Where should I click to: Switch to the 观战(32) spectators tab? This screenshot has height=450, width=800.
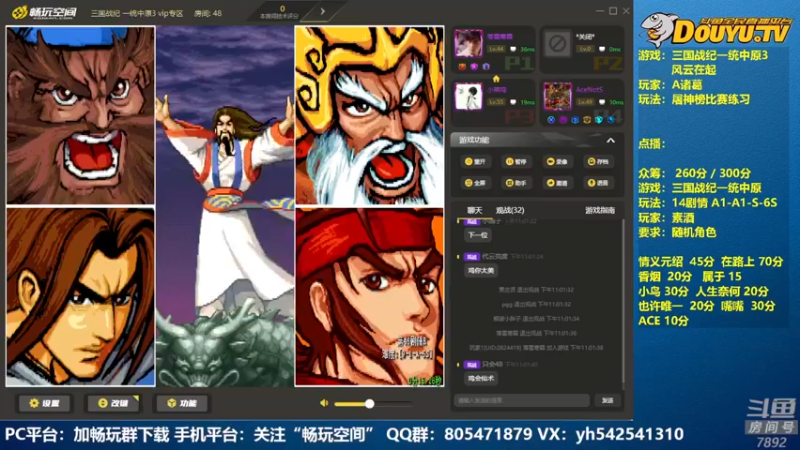[510, 210]
